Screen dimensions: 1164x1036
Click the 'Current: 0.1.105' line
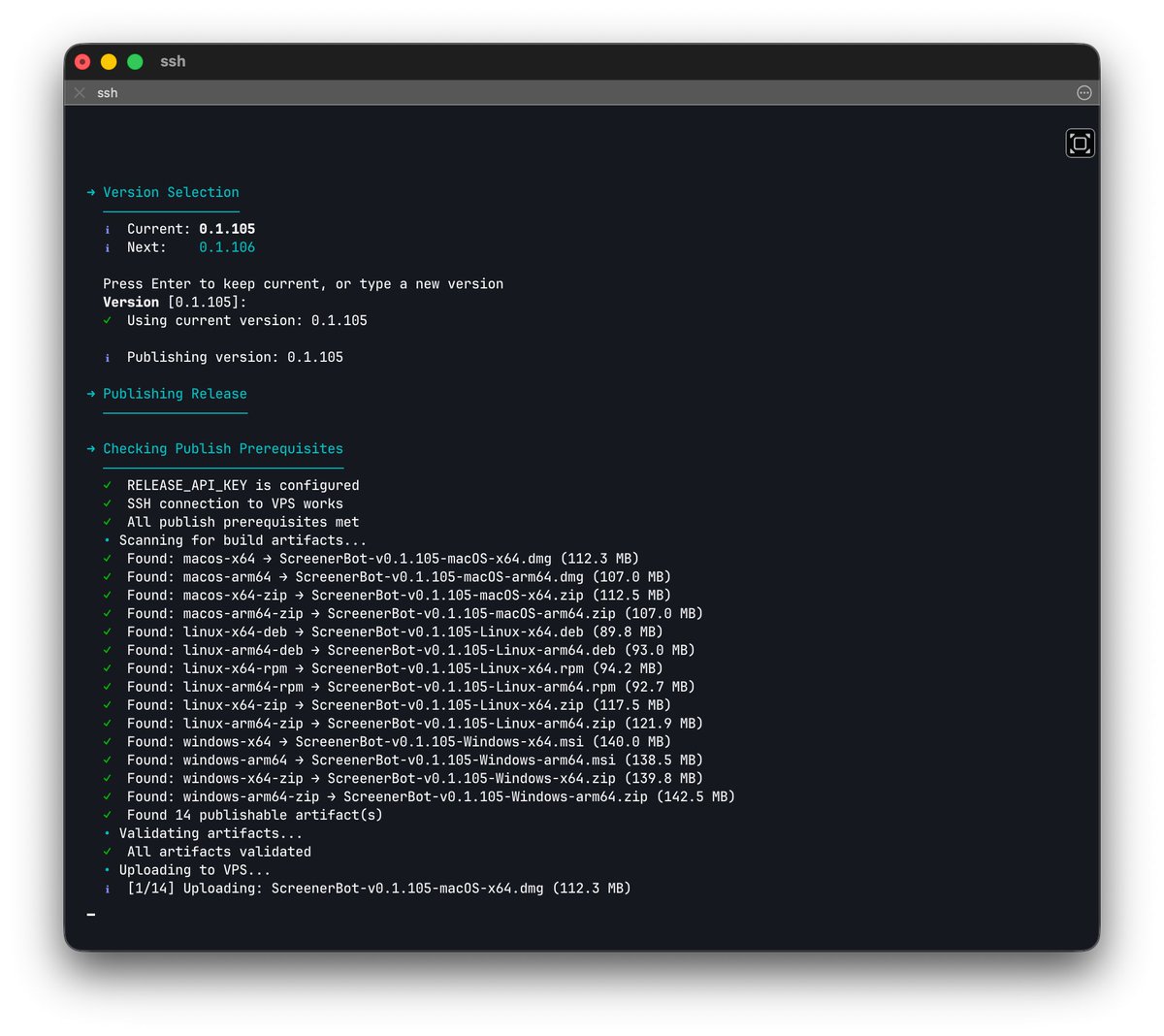pos(191,229)
